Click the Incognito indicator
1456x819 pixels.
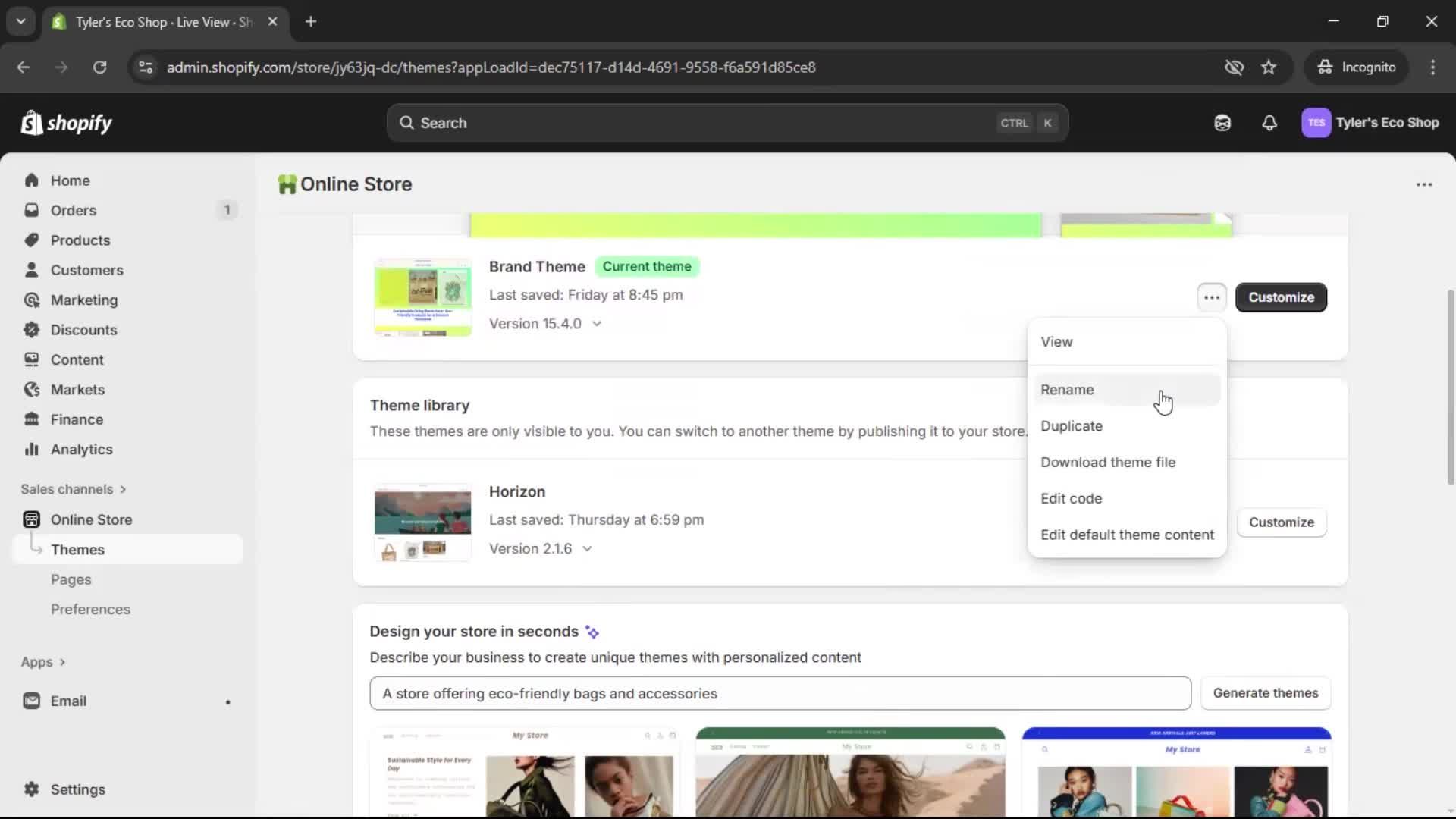click(1357, 67)
